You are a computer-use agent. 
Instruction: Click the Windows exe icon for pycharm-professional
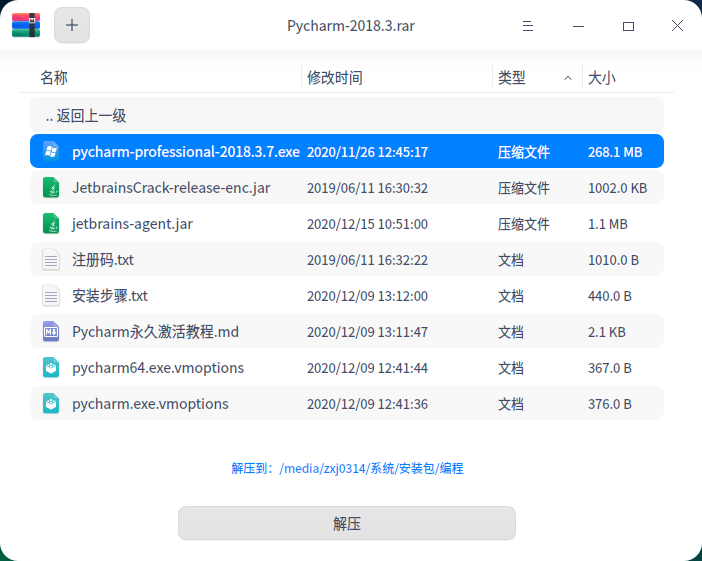[x=51, y=151]
